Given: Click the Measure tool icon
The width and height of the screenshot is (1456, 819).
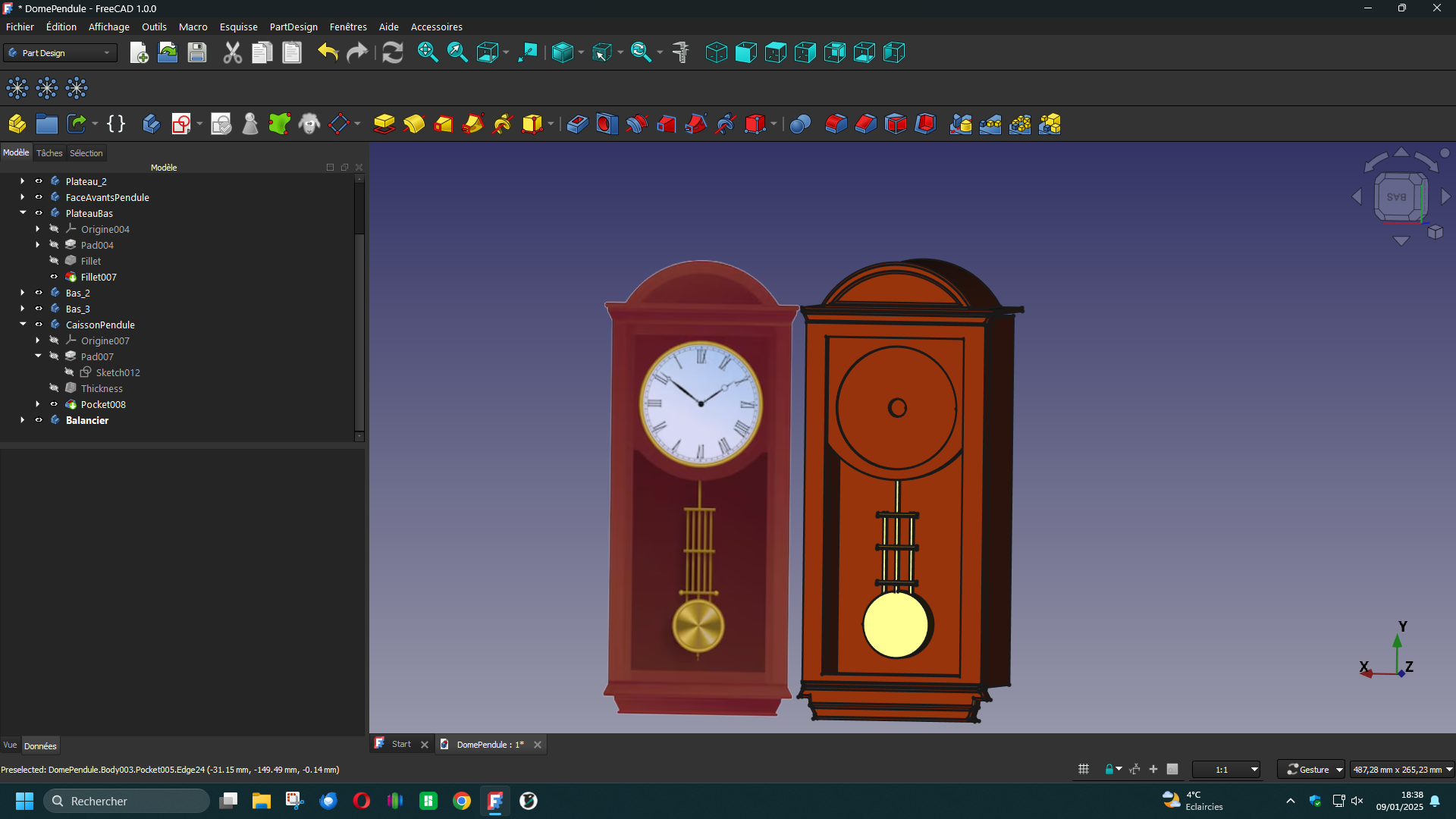Looking at the screenshot, I should (x=680, y=52).
